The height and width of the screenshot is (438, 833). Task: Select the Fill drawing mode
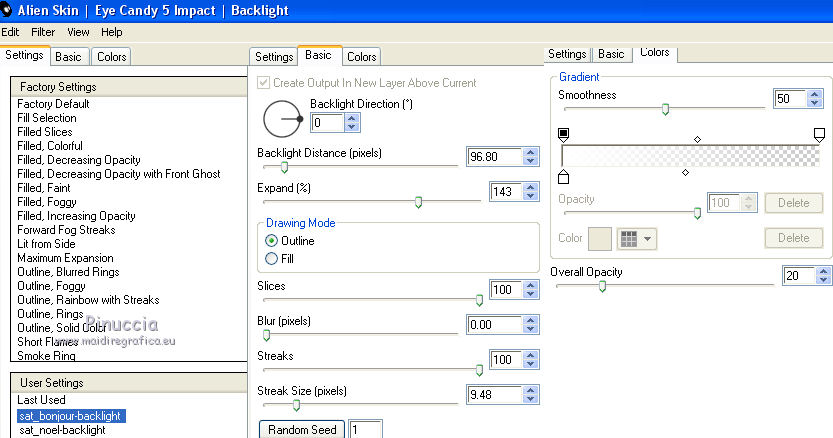[271, 259]
